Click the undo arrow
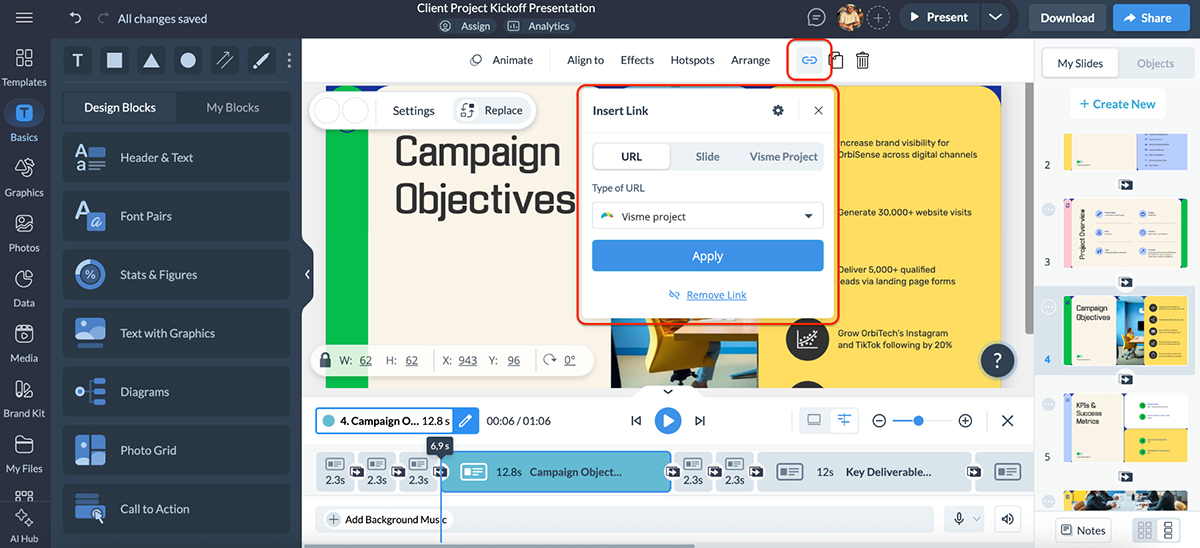1200x548 pixels. pos(76,18)
